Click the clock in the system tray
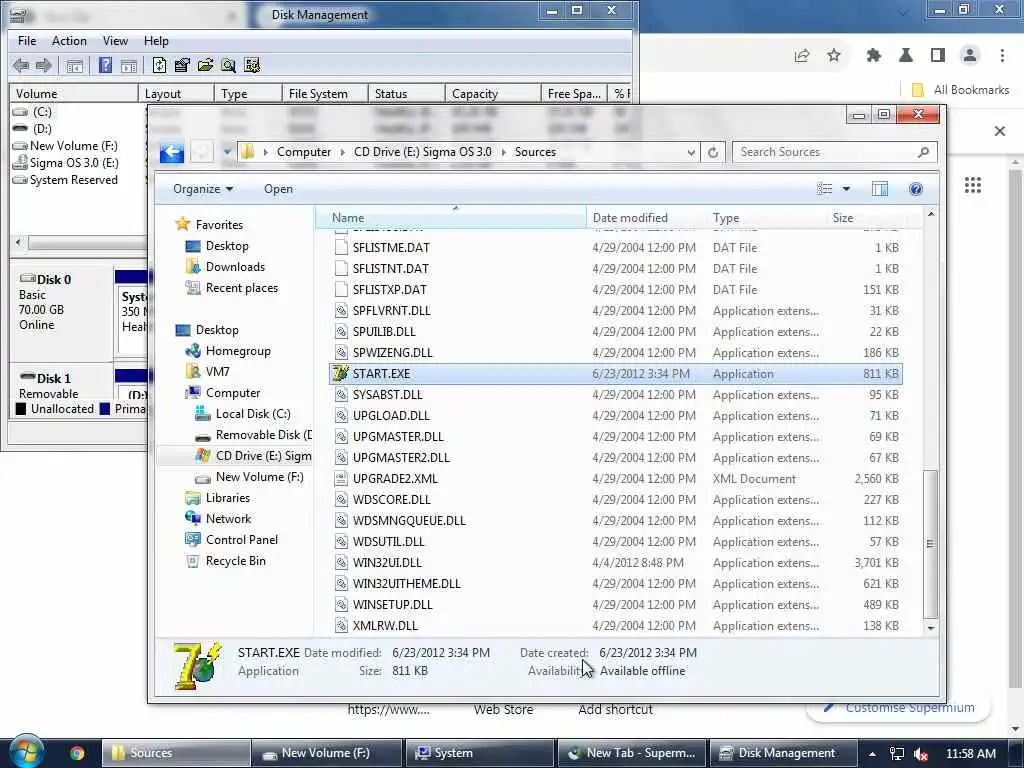 [971, 754]
